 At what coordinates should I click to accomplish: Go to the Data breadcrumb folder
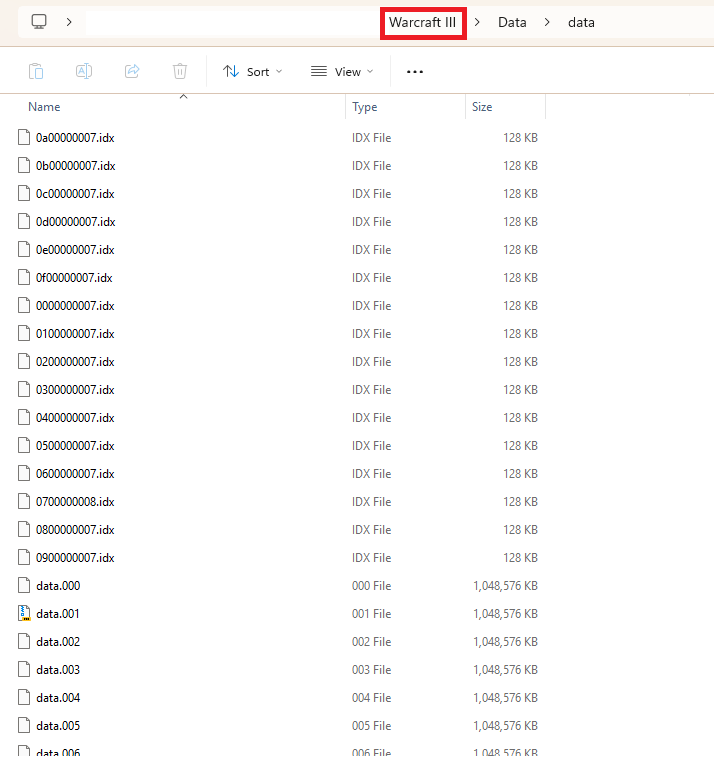point(512,23)
